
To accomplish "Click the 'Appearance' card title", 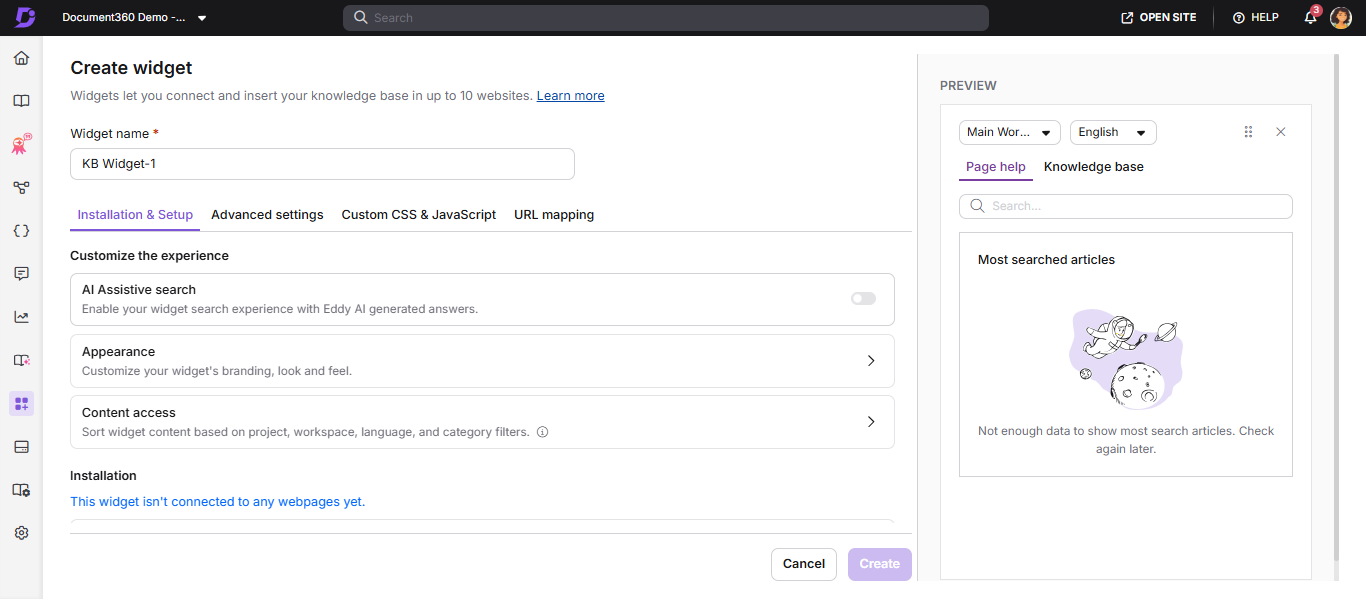I will click(x=118, y=352).
